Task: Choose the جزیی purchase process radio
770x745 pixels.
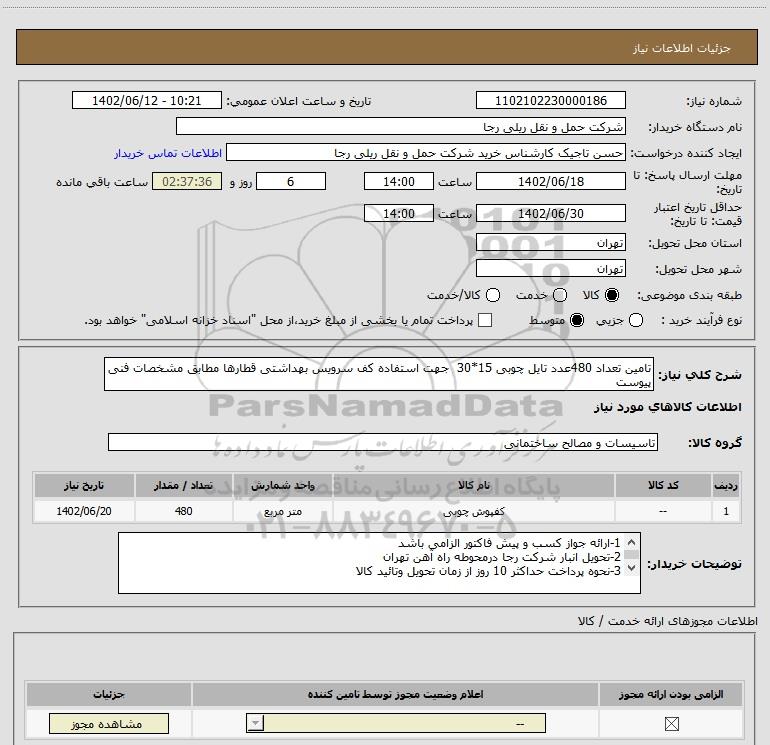Action: click(635, 320)
